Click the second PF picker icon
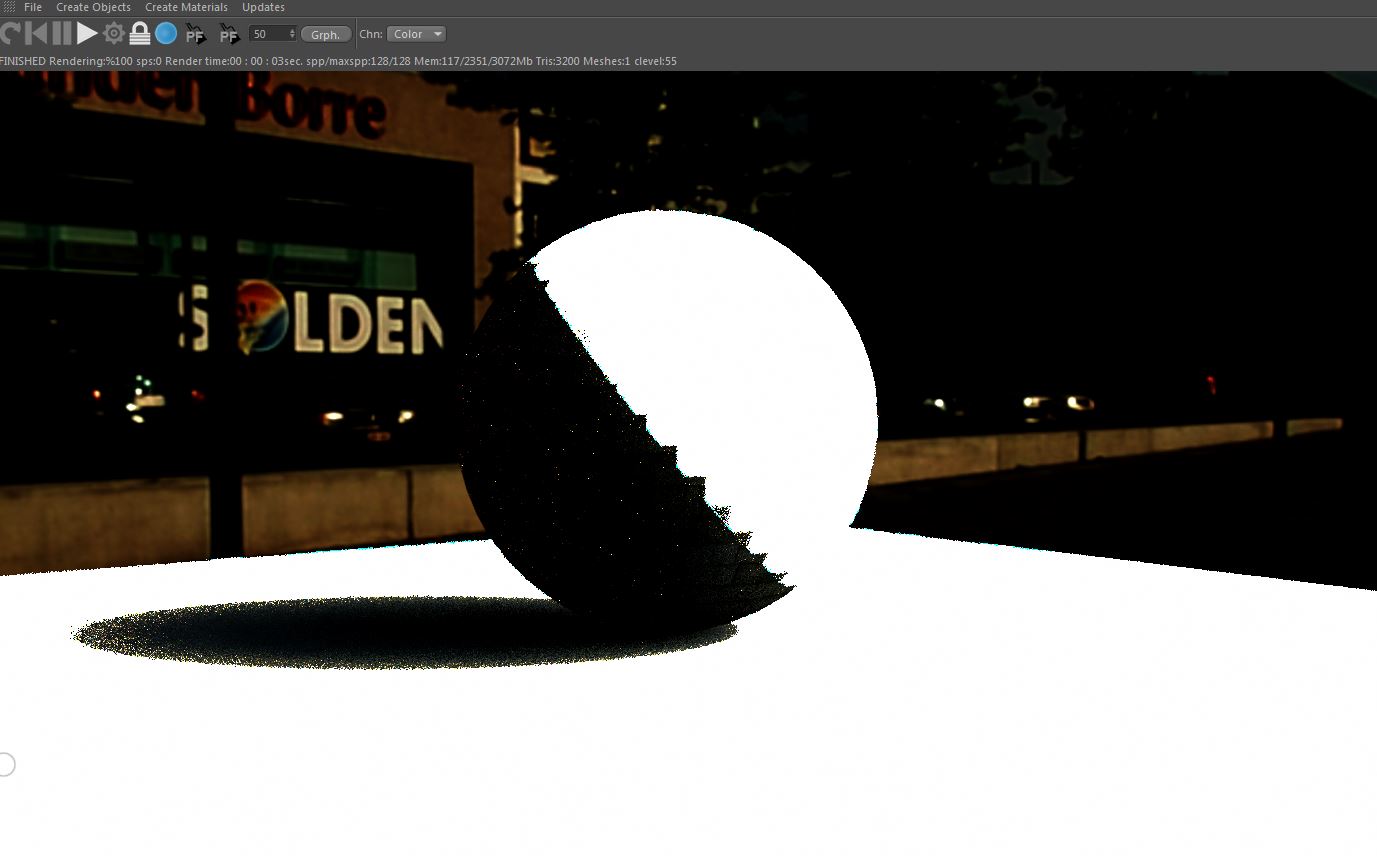The height and width of the screenshot is (856, 1377). [x=229, y=35]
